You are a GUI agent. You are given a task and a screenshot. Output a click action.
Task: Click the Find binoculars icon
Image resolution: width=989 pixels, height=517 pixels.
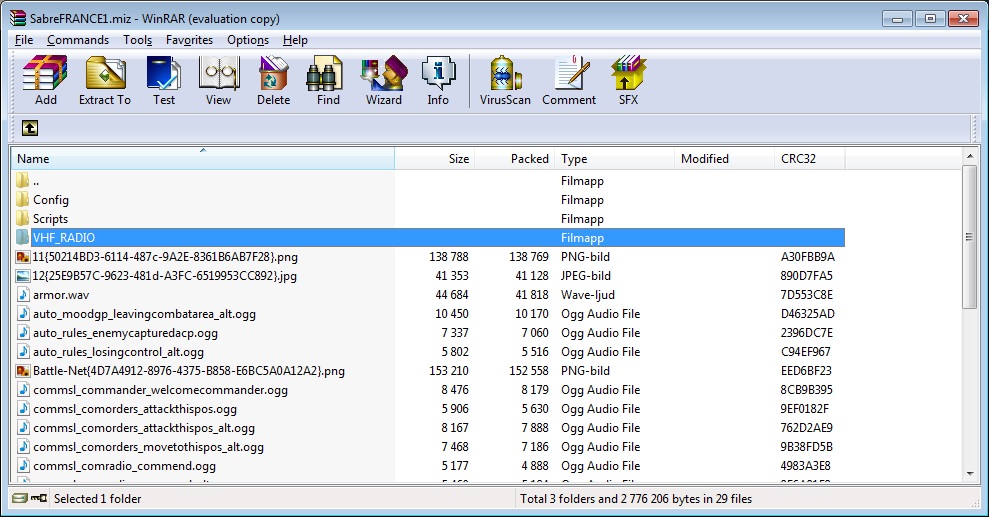pos(325,73)
